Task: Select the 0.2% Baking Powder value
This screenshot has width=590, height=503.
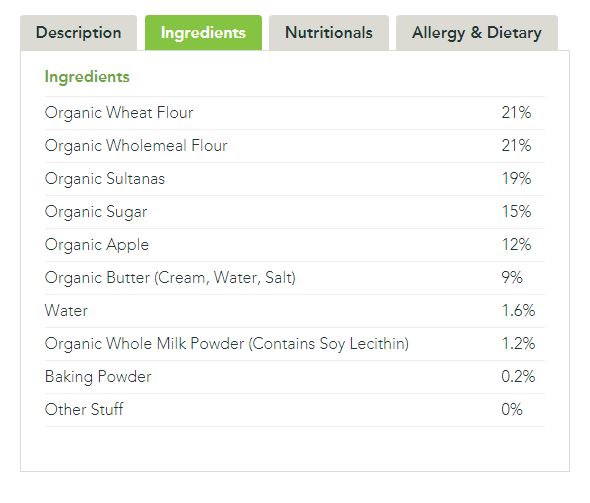Action: (518, 377)
